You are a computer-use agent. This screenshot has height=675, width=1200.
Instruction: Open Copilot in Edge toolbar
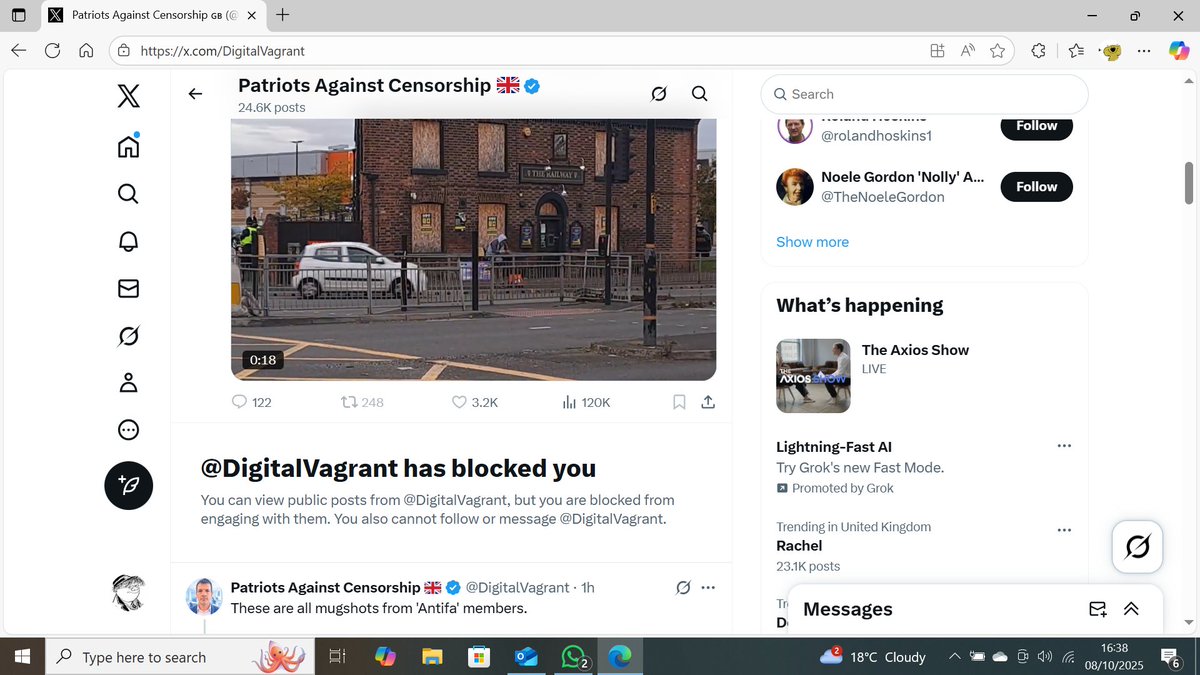tap(1179, 51)
